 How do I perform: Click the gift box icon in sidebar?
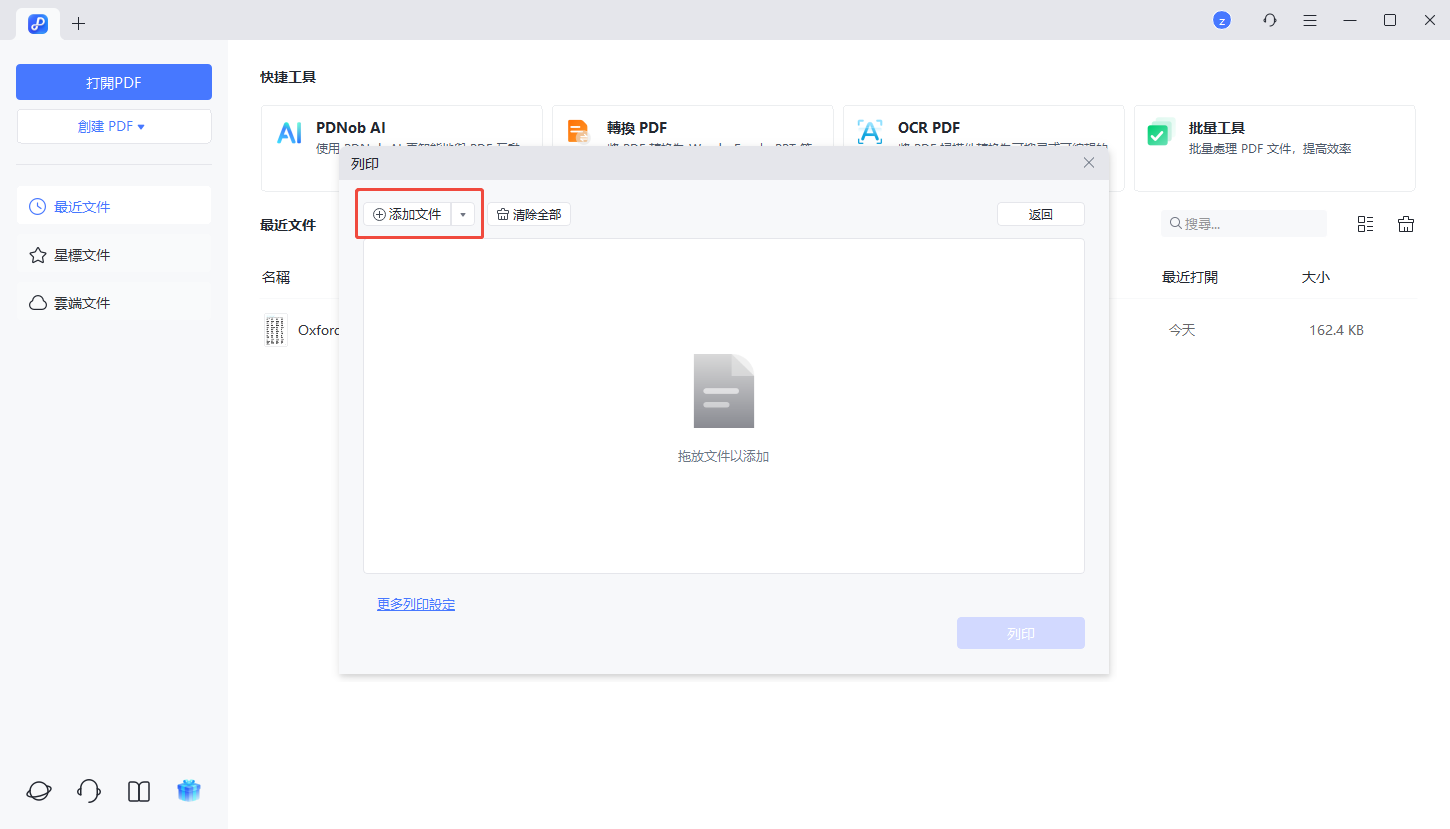[189, 791]
